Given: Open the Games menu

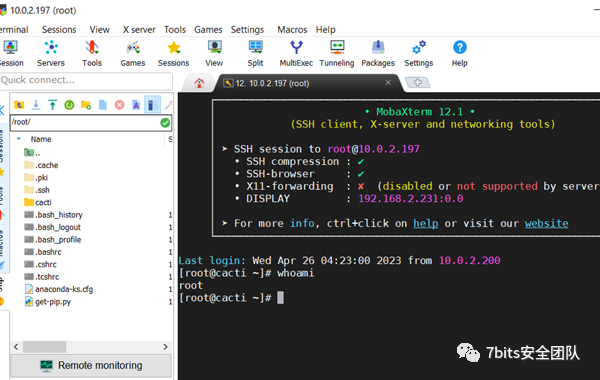Looking at the screenshot, I should pyautogui.click(x=208, y=29).
